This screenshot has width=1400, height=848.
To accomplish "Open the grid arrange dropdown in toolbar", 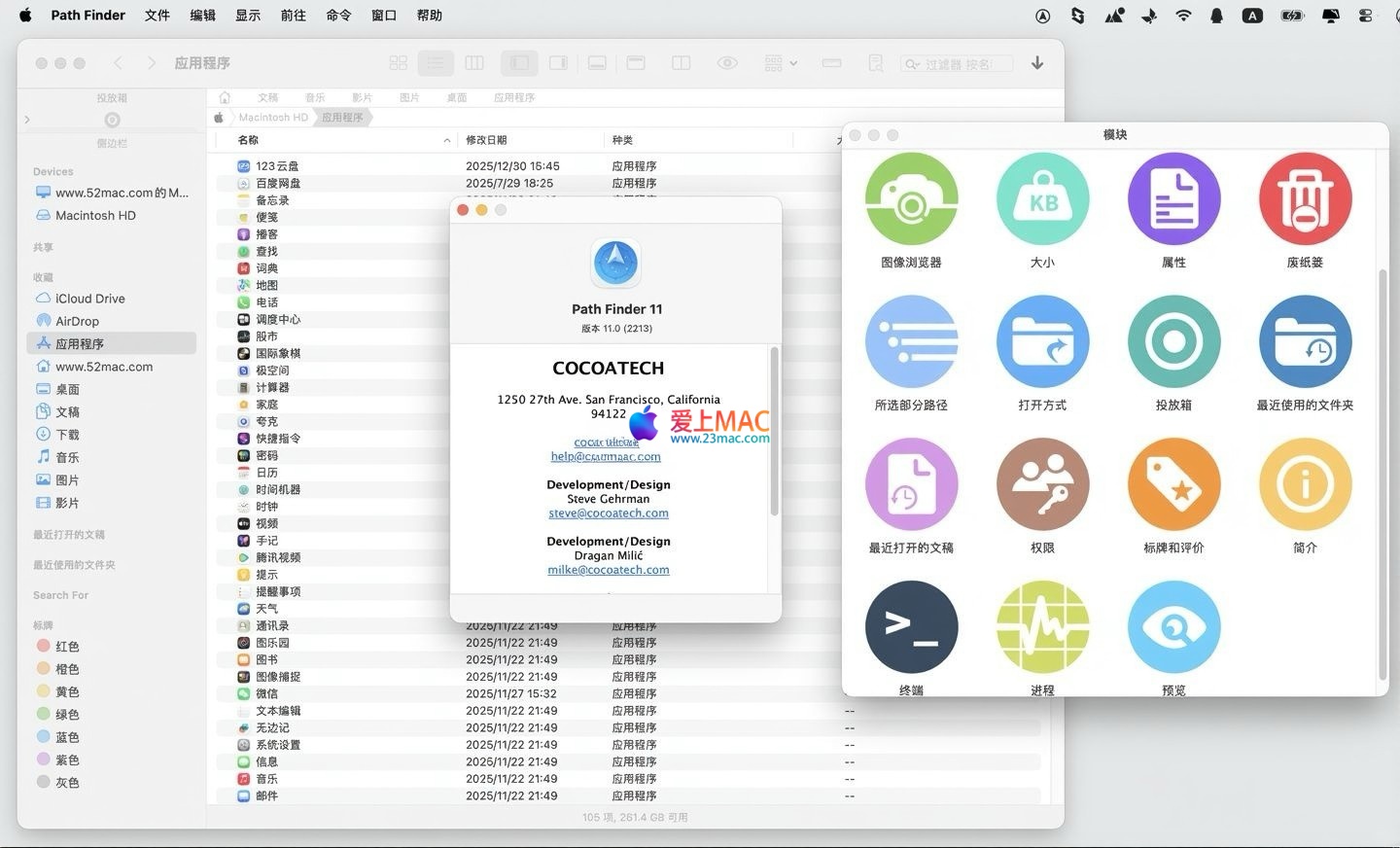I will [x=780, y=63].
